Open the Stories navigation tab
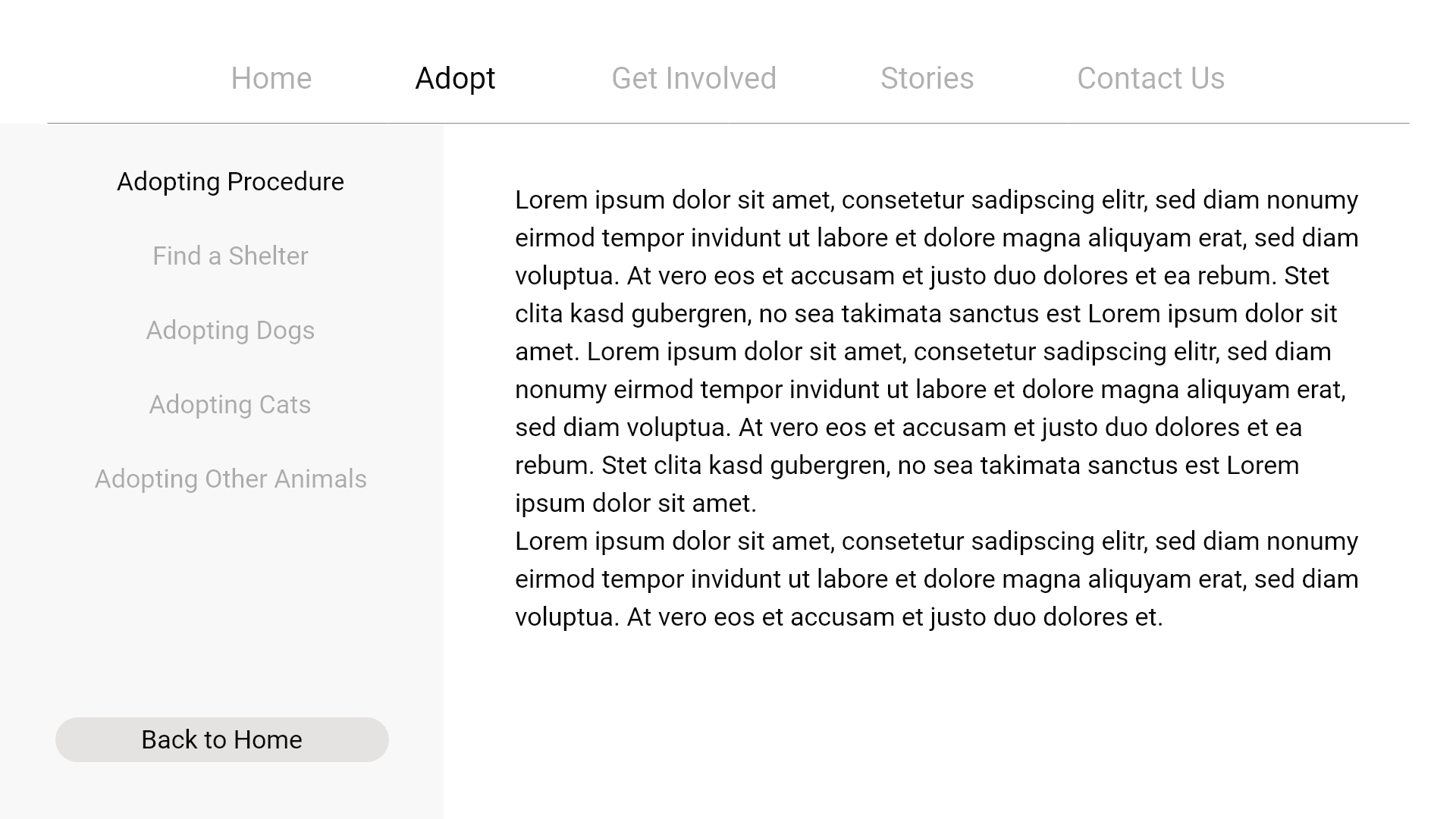The height and width of the screenshot is (819, 1456). click(x=927, y=78)
